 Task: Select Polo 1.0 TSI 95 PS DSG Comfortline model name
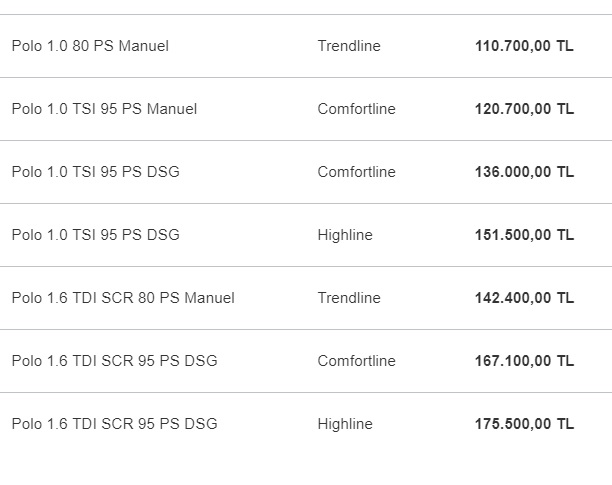tap(96, 172)
